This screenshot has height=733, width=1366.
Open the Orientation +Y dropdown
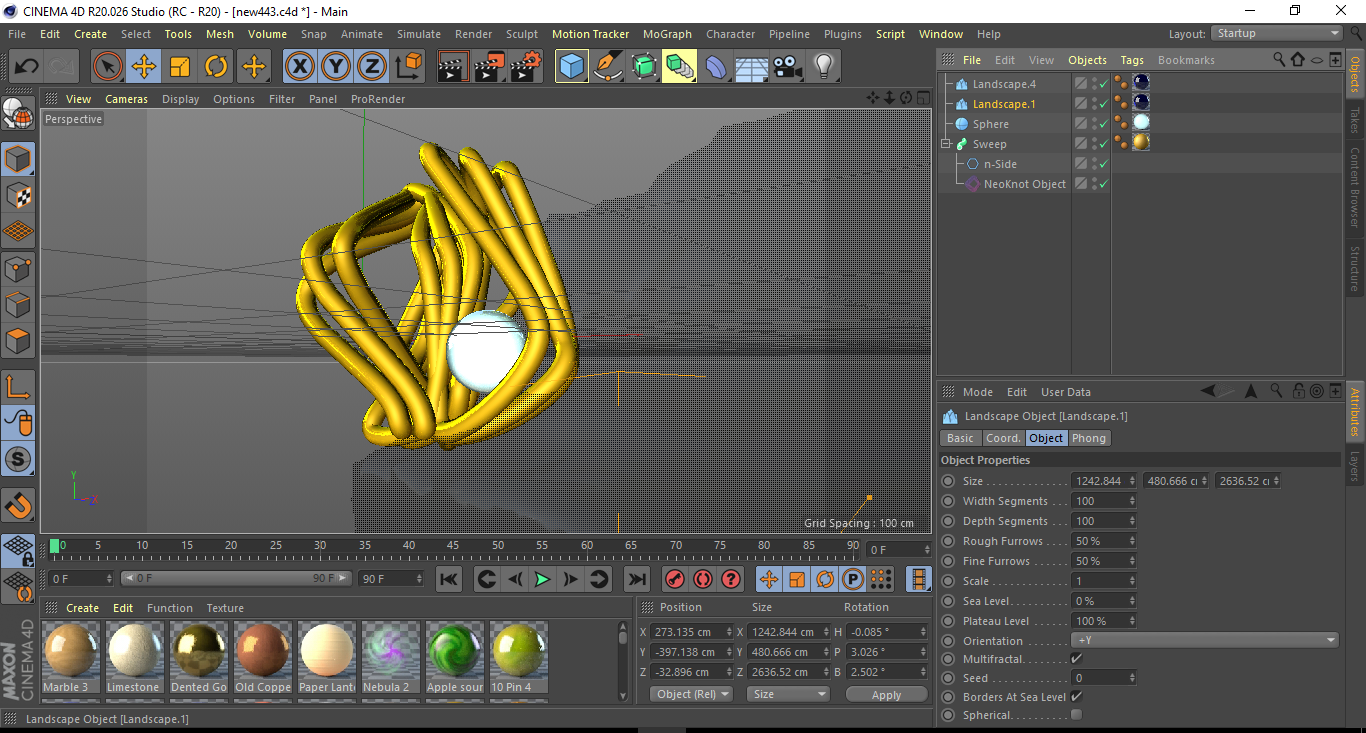click(1205, 640)
